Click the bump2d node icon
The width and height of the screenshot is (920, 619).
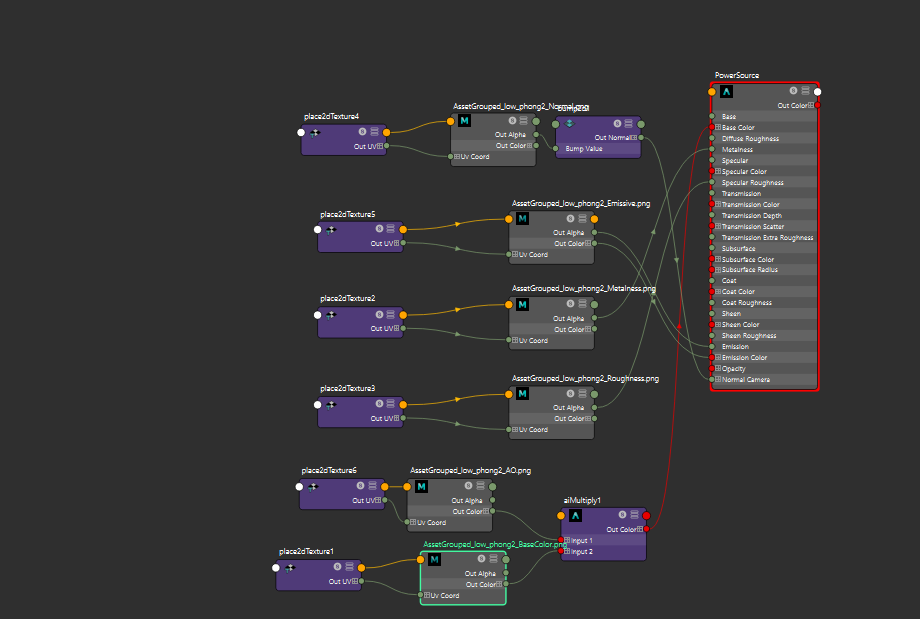point(570,123)
